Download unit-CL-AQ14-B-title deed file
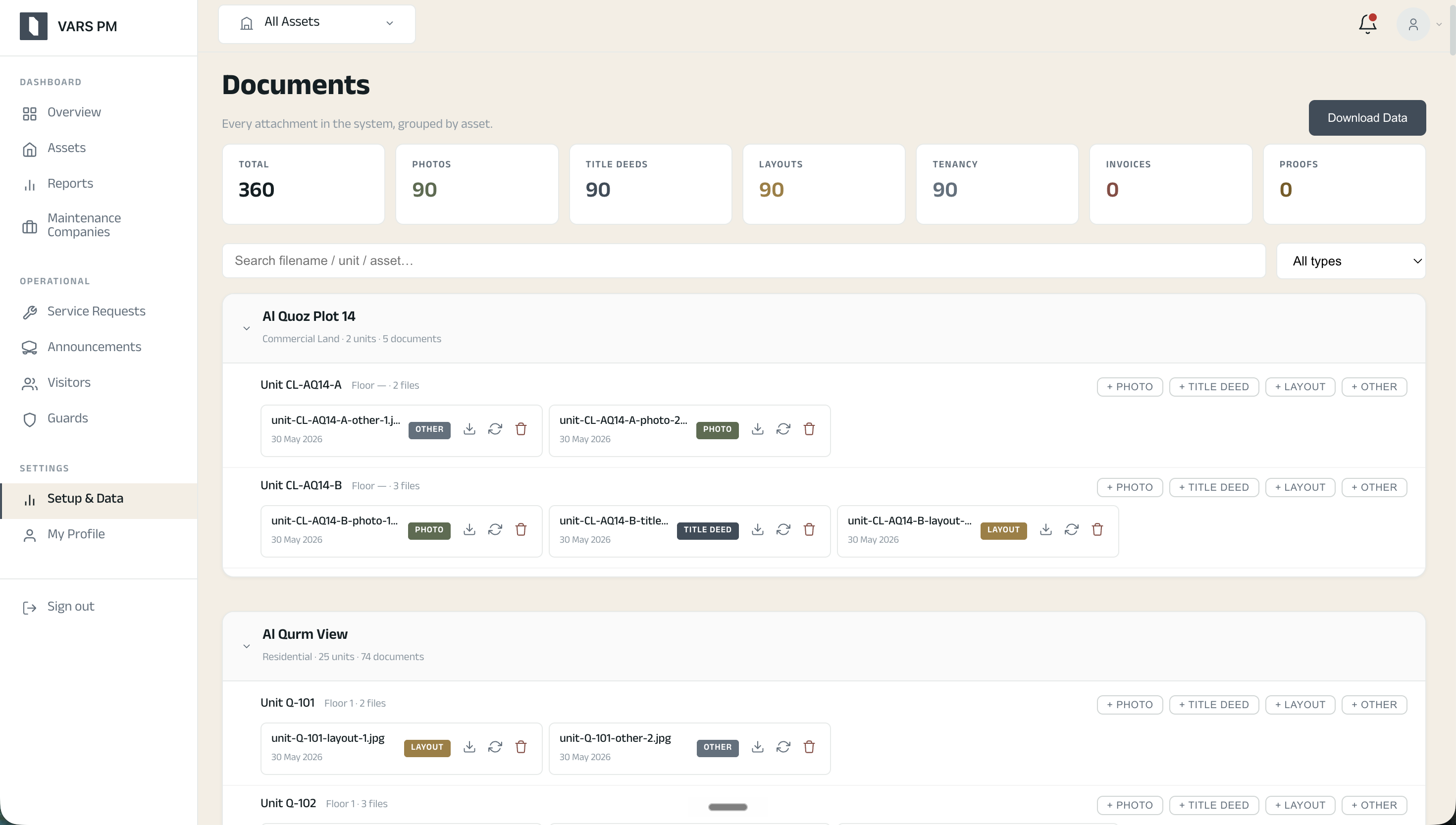This screenshot has width=1456, height=825. 757,529
